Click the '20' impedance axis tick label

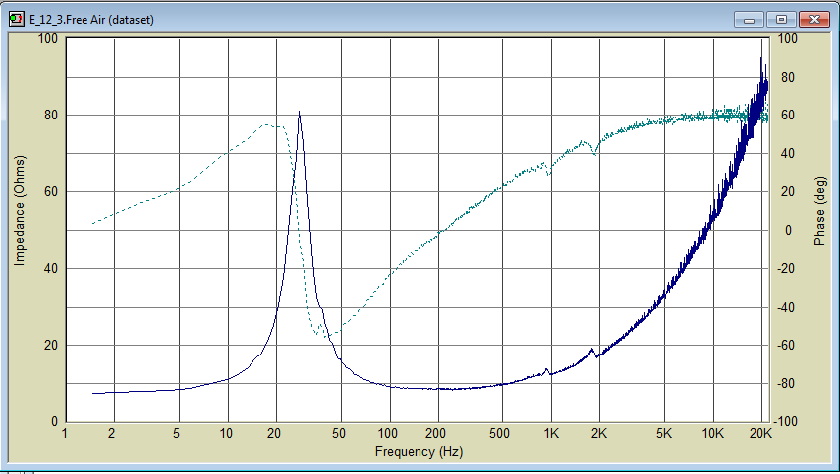(51, 345)
